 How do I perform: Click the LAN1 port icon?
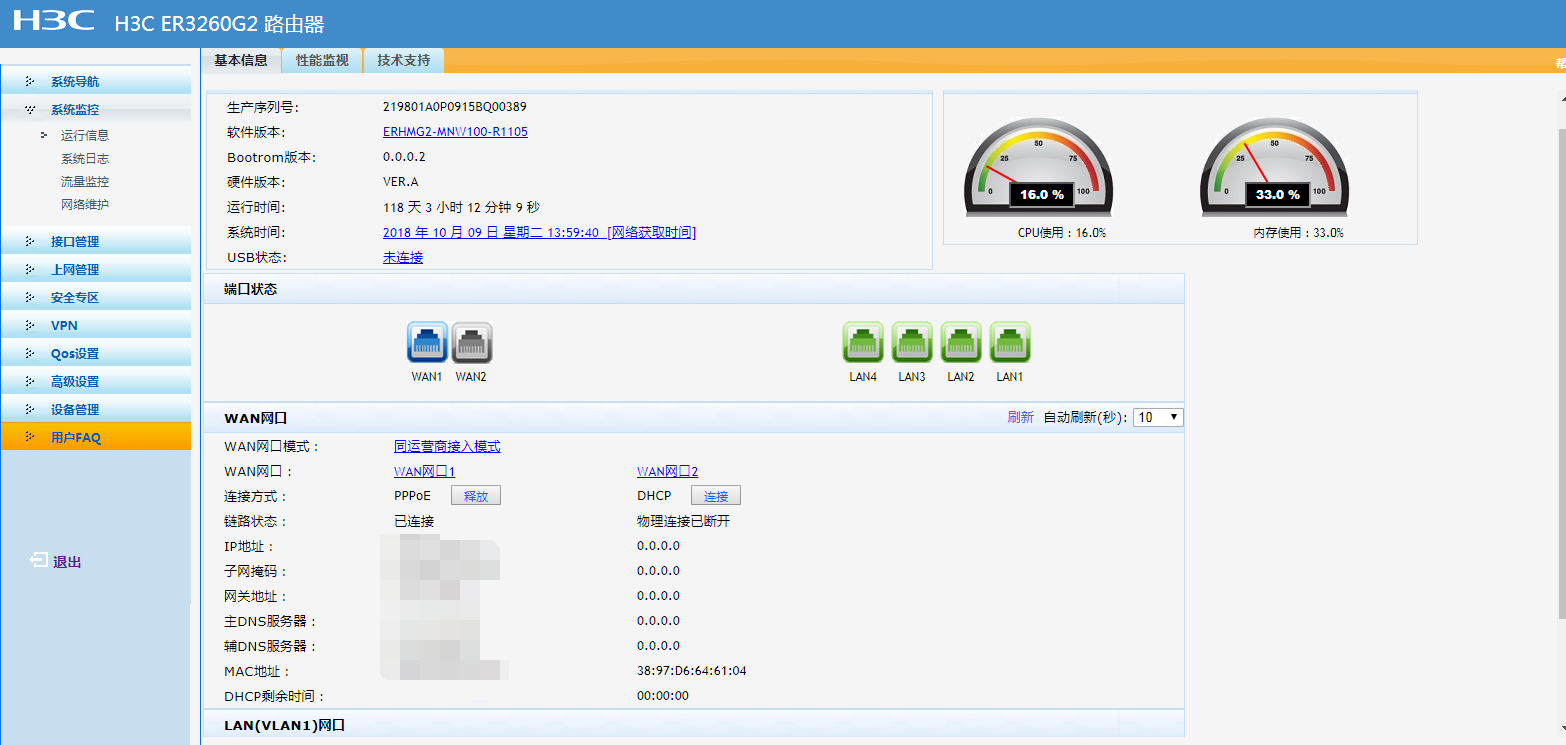(x=1010, y=342)
